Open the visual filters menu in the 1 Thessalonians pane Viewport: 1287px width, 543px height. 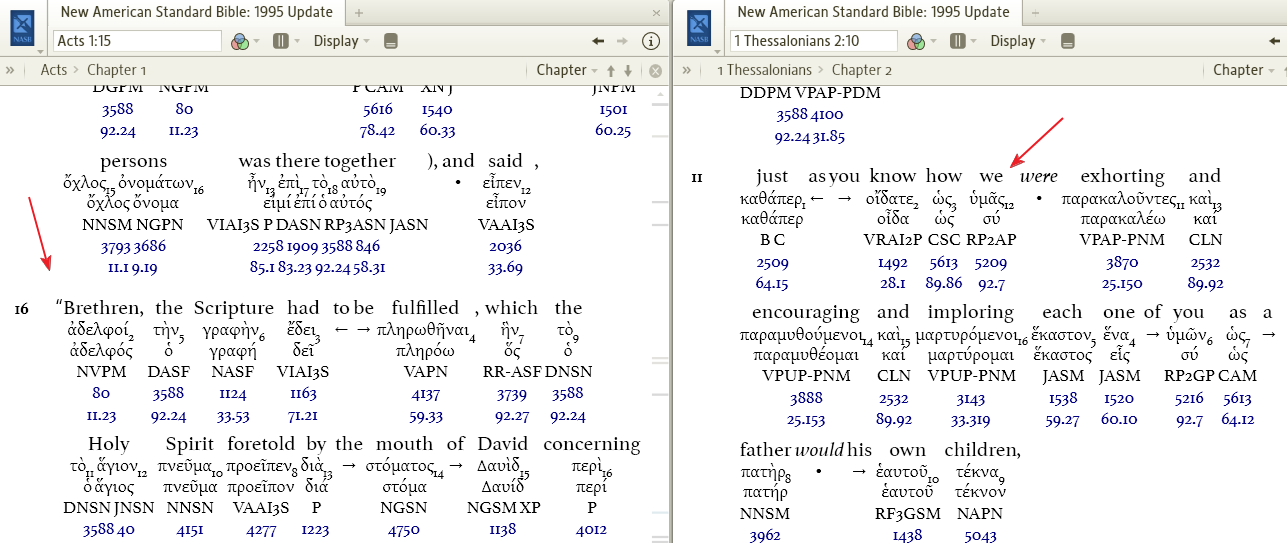pos(916,41)
